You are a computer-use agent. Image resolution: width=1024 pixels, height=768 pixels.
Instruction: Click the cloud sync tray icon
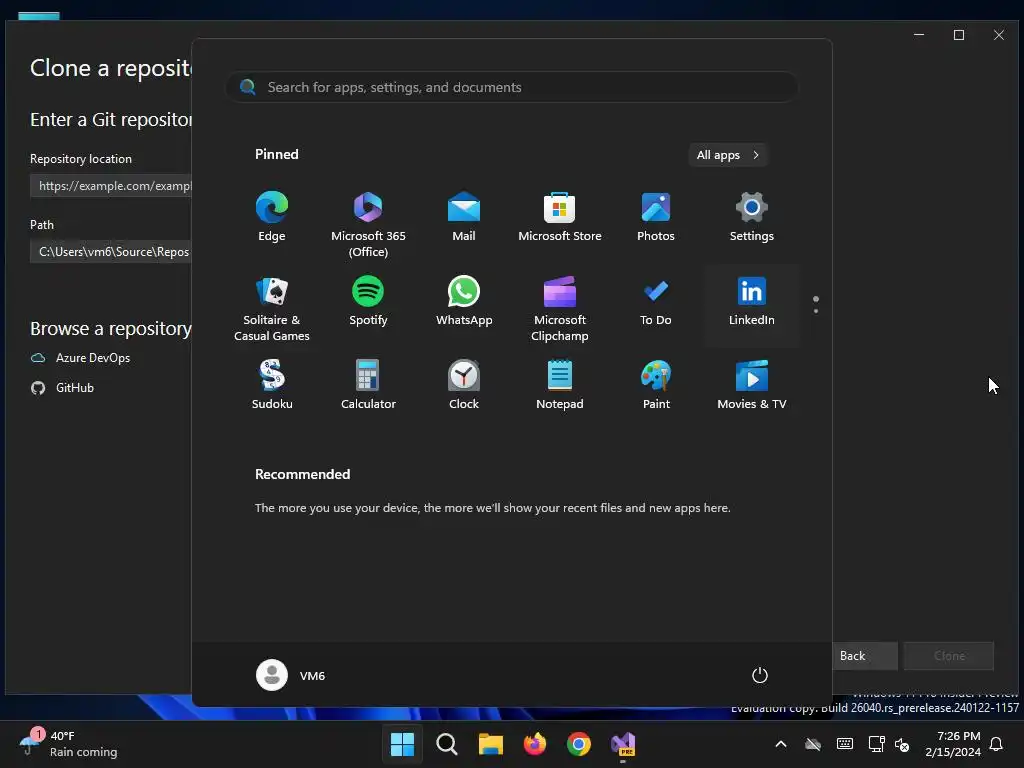pyautogui.click(x=812, y=744)
